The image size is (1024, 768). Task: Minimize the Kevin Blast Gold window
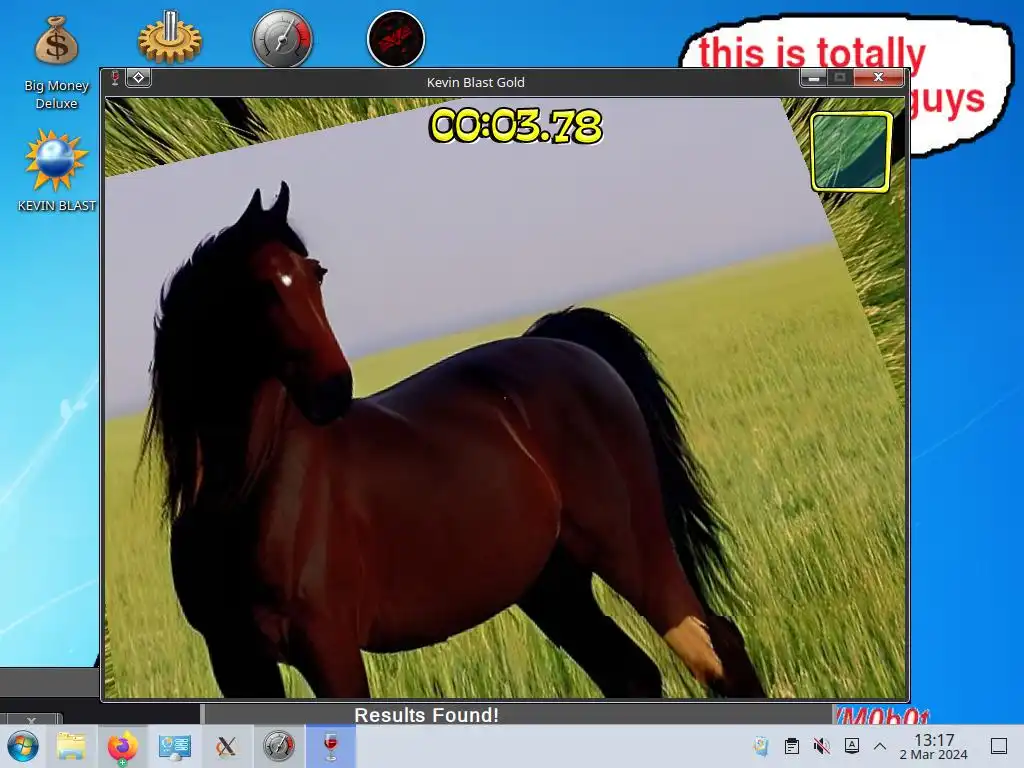point(814,78)
